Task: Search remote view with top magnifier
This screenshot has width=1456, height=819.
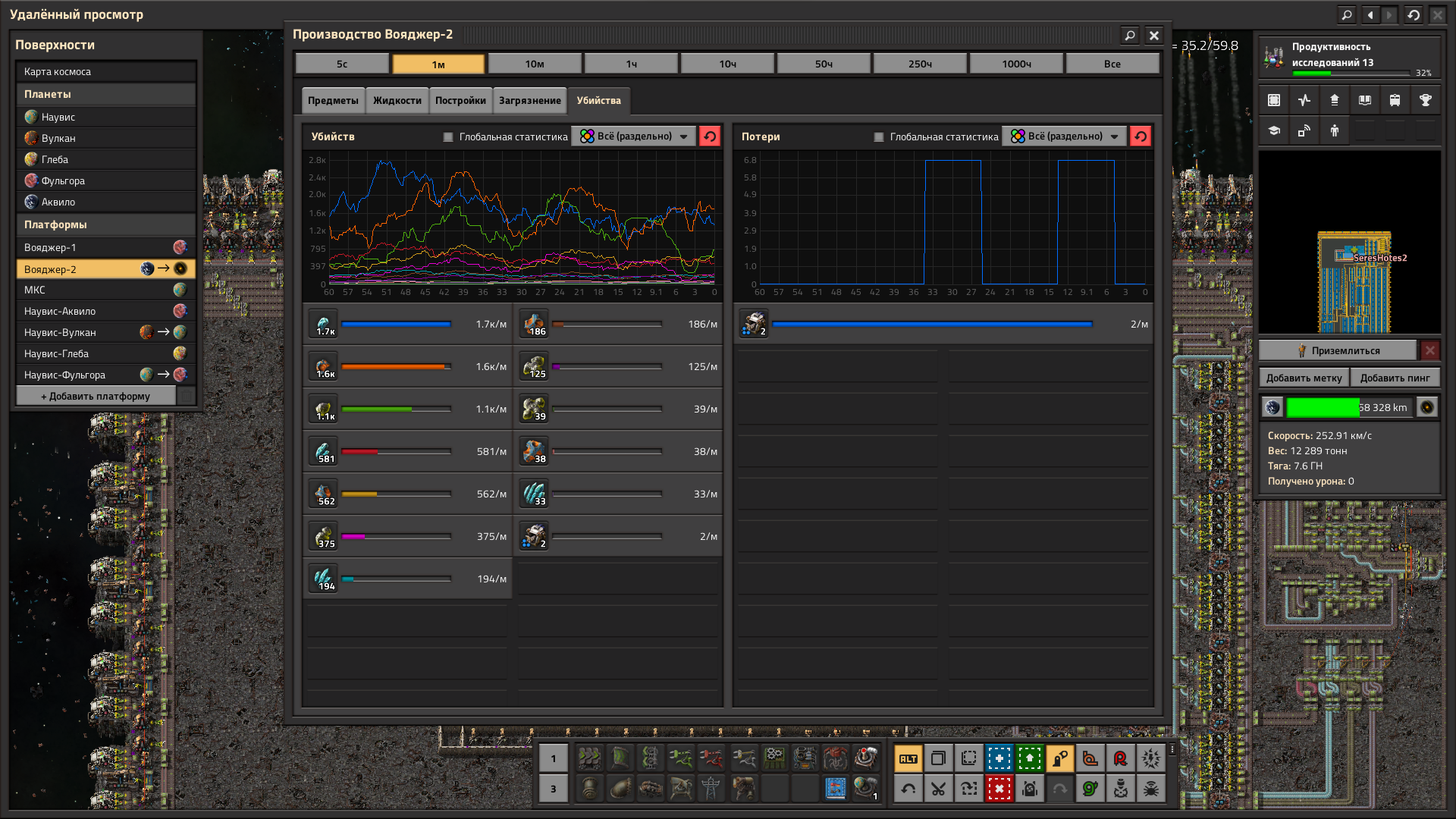Action: pyautogui.click(x=1347, y=14)
